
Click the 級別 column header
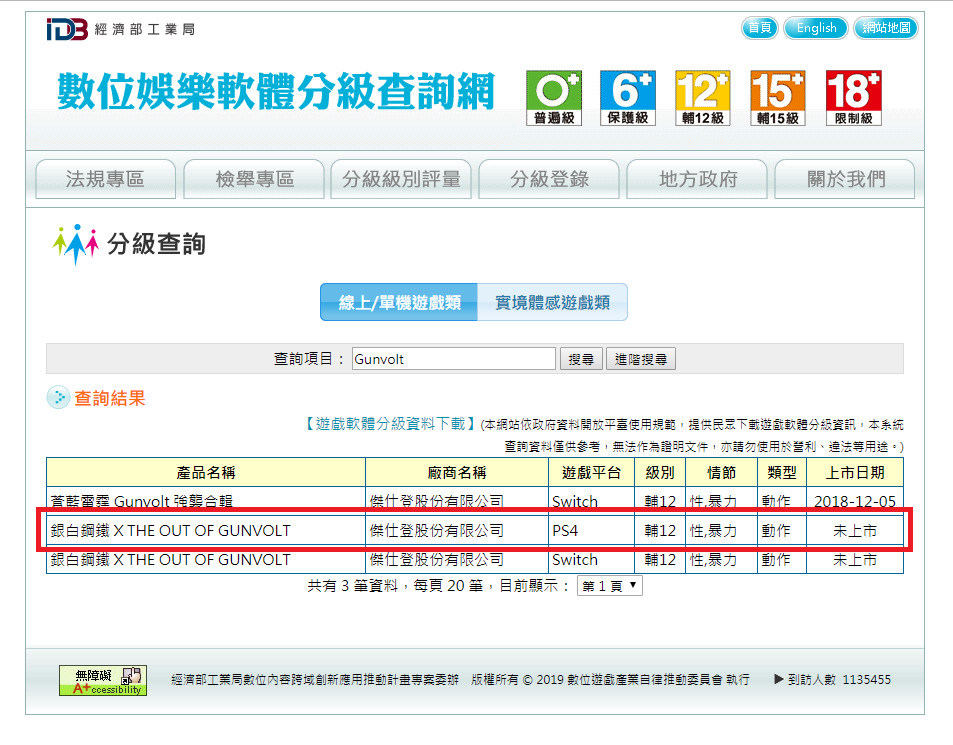click(x=660, y=472)
